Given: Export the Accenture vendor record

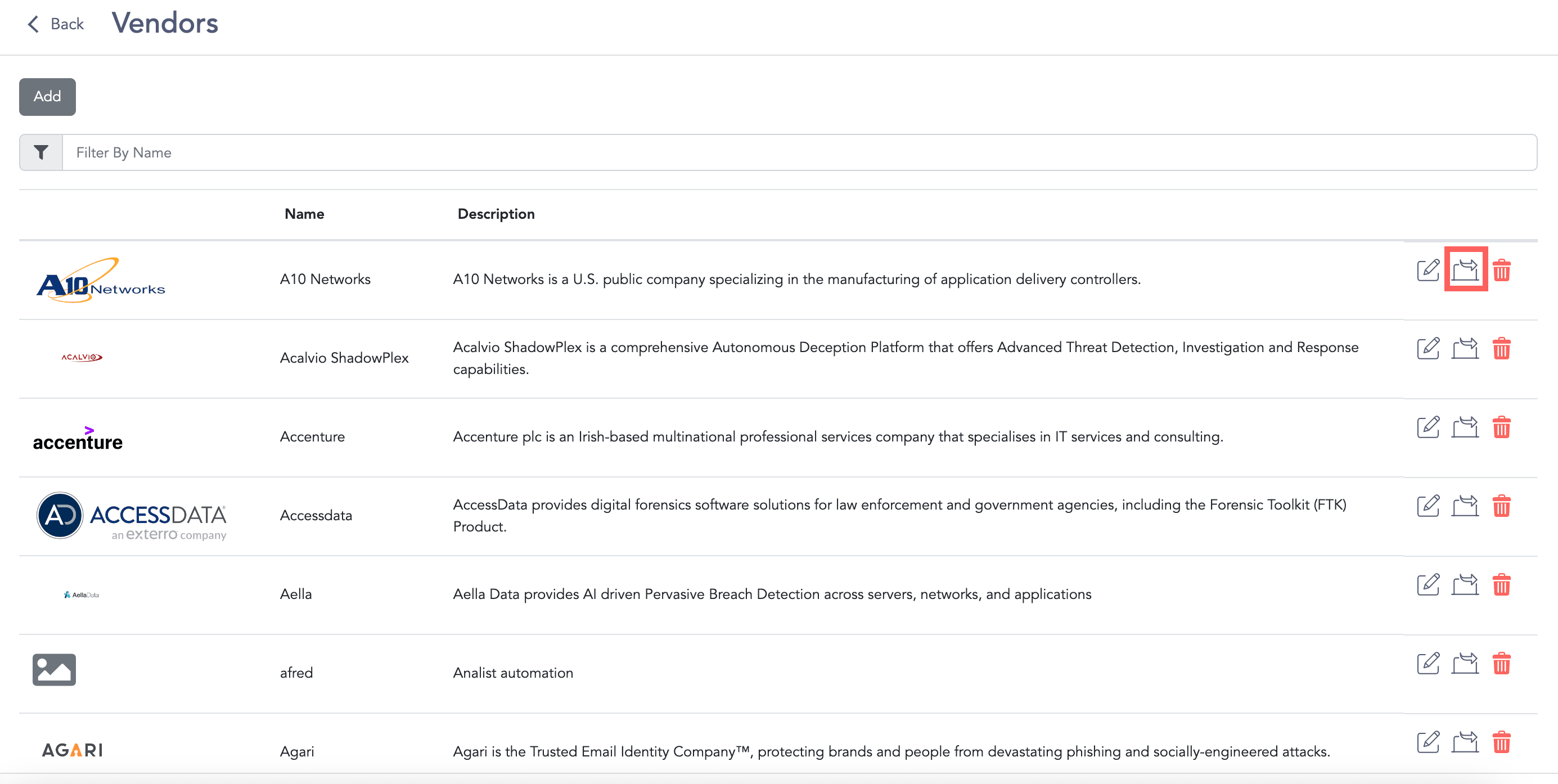Looking at the screenshot, I should [x=1465, y=427].
